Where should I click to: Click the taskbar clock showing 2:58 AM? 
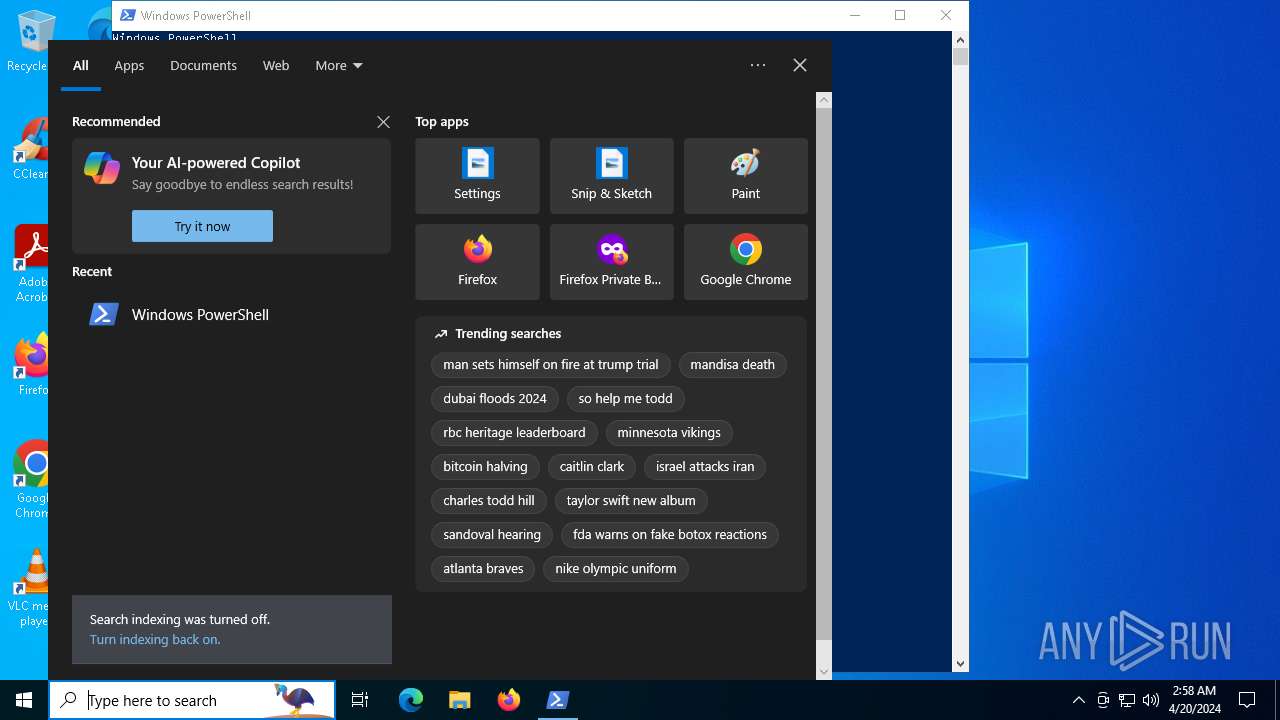pyautogui.click(x=1194, y=700)
